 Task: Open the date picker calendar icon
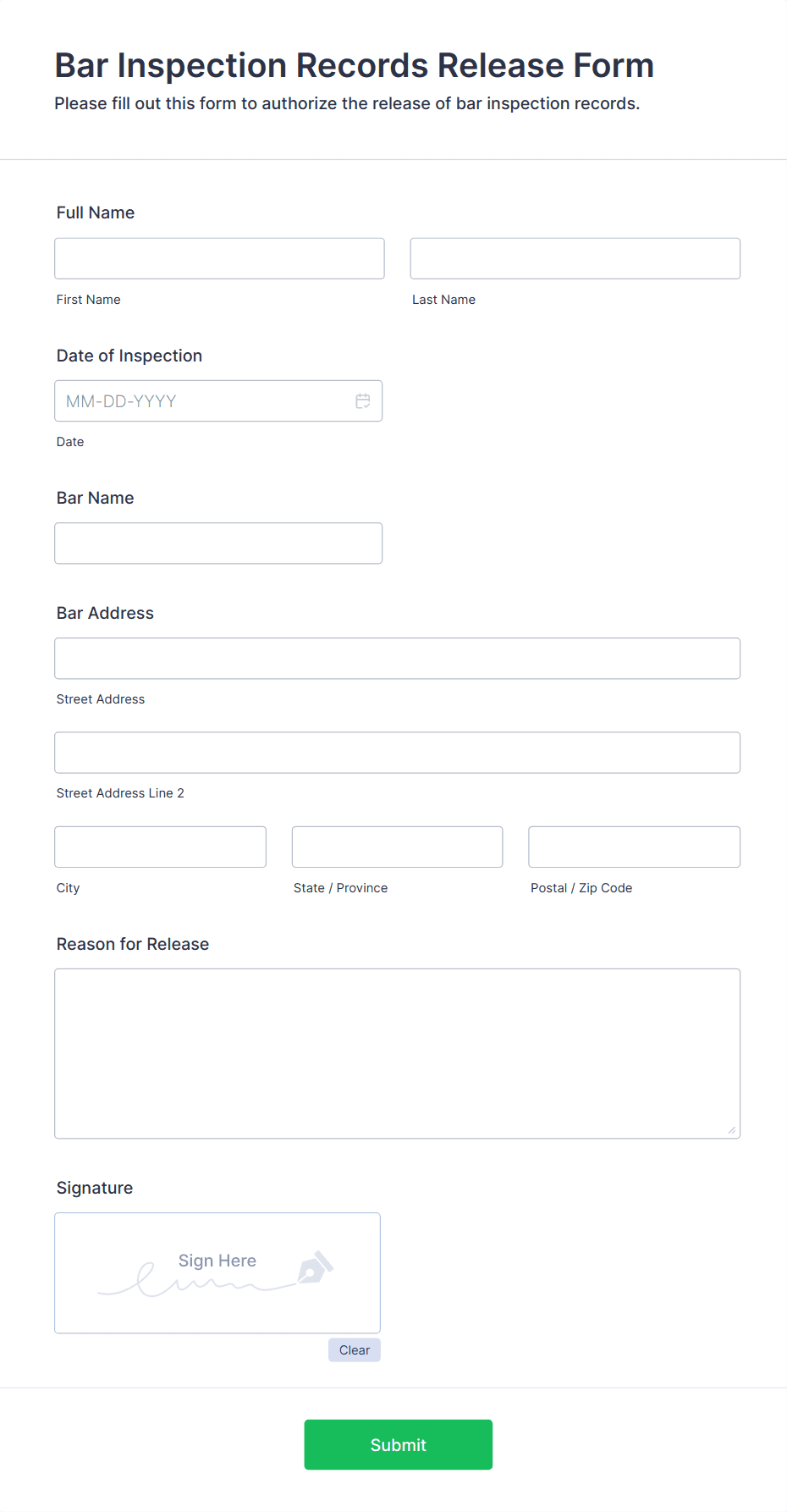(x=362, y=400)
